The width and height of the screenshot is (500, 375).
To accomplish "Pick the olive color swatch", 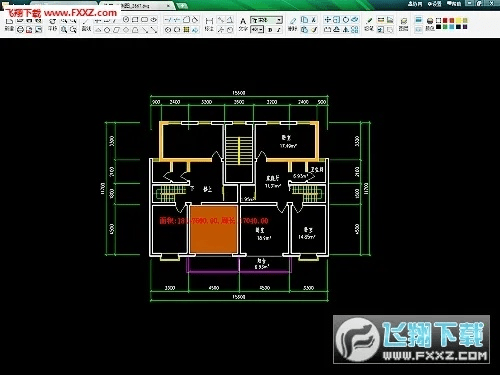I will 465,20.
